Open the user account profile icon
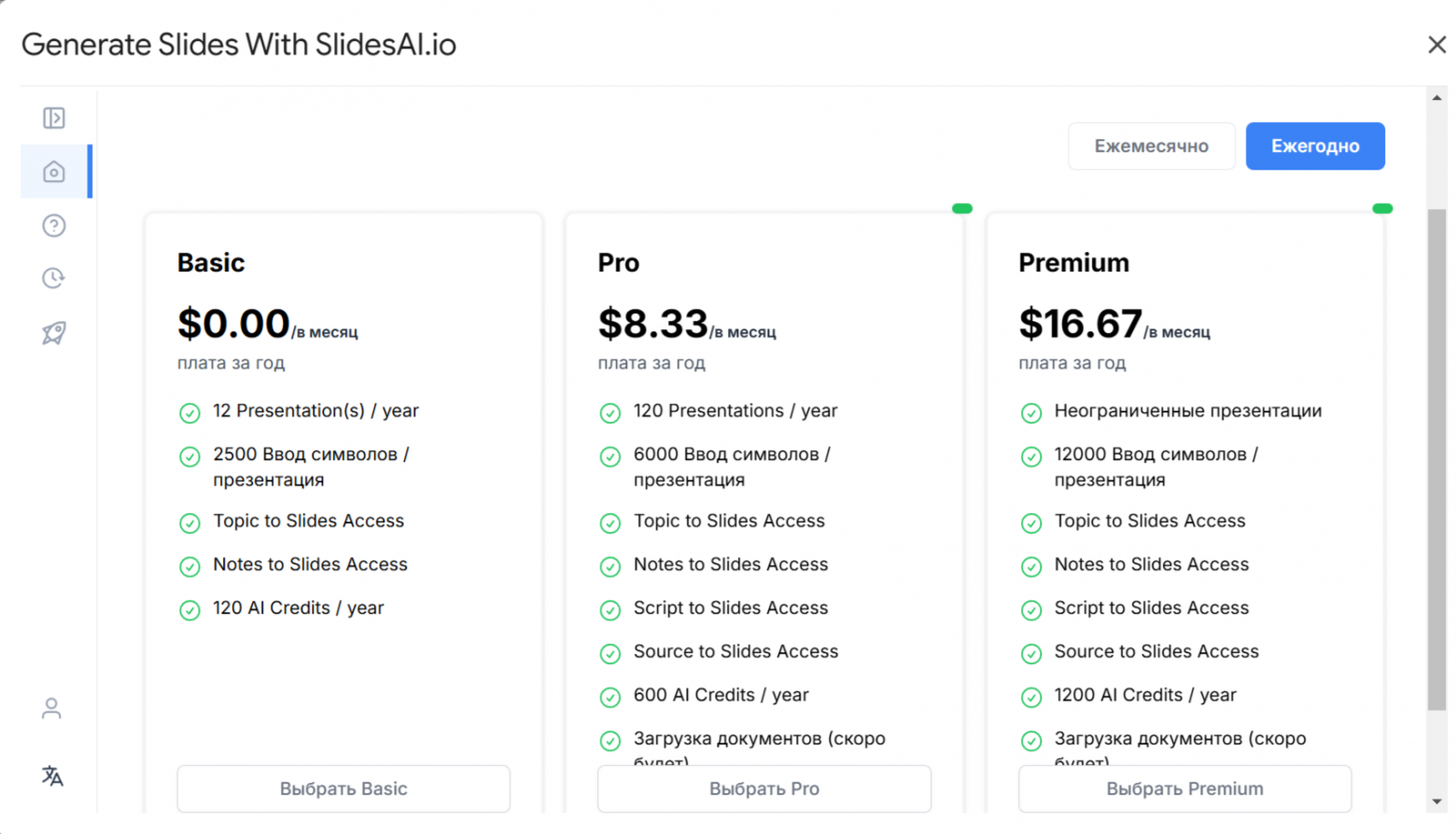 pos(52,709)
